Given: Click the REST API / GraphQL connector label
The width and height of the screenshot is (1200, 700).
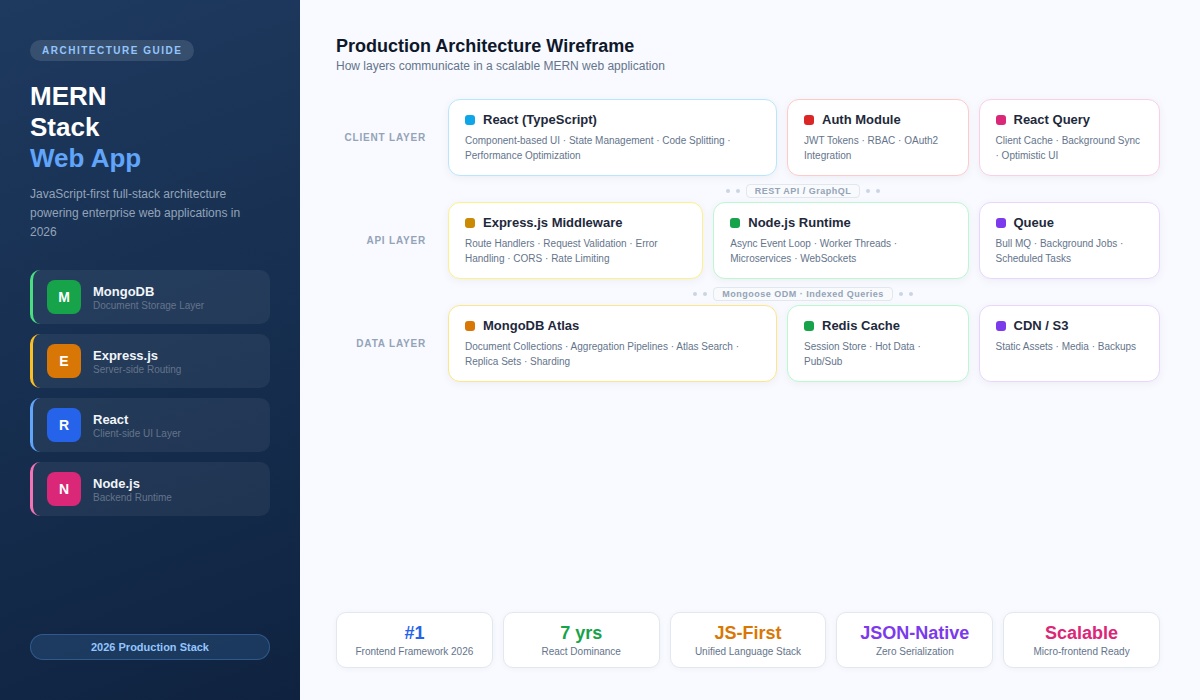Looking at the screenshot, I should coord(803,191).
